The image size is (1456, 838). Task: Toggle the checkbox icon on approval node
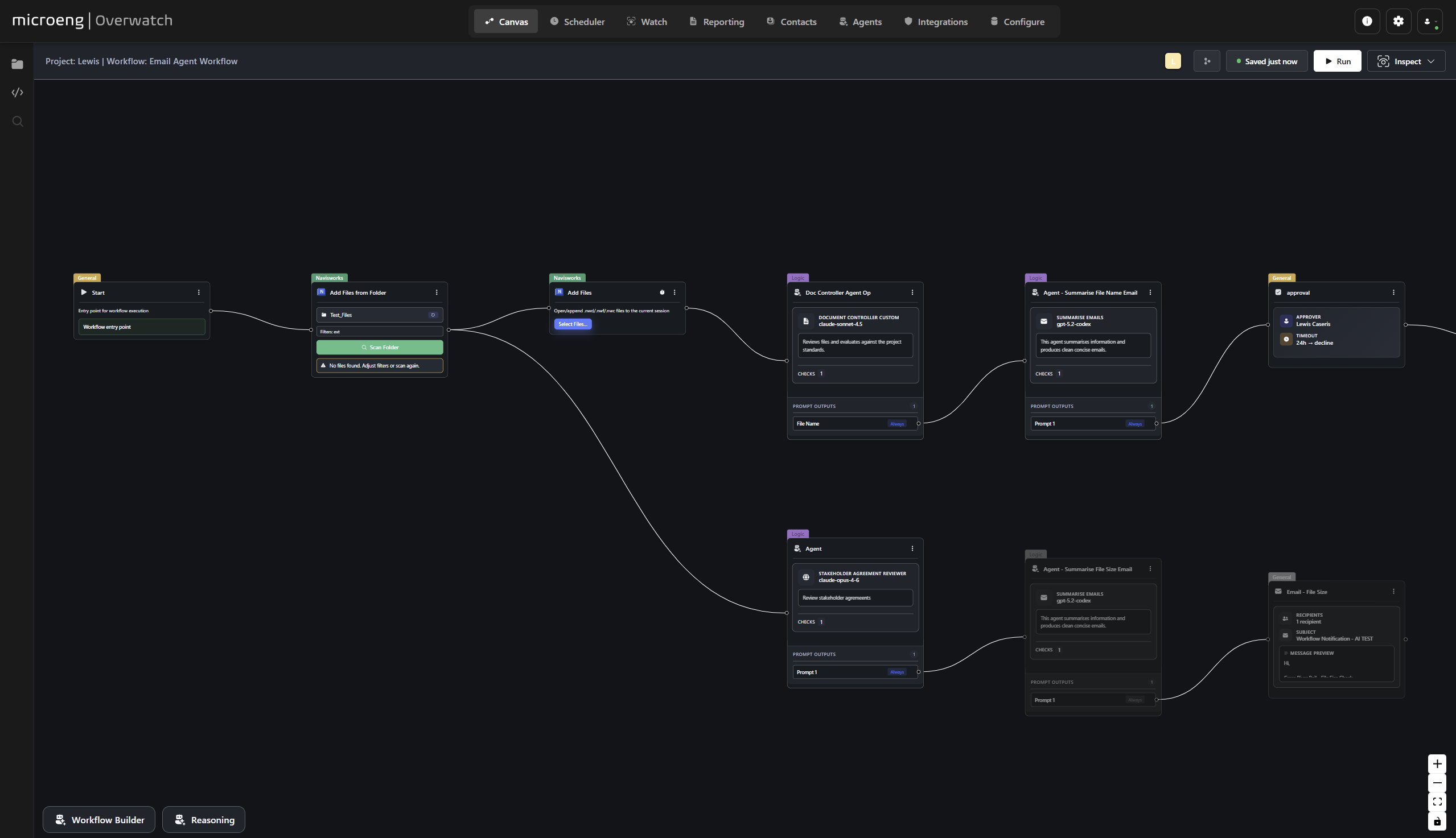pyautogui.click(x=1278, y=292)
